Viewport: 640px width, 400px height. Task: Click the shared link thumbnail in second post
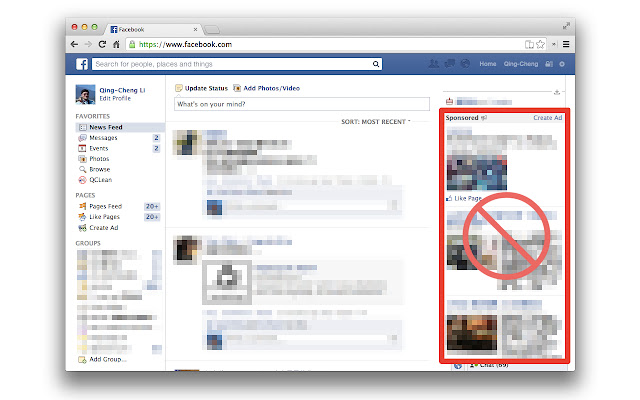click(227, 282)
